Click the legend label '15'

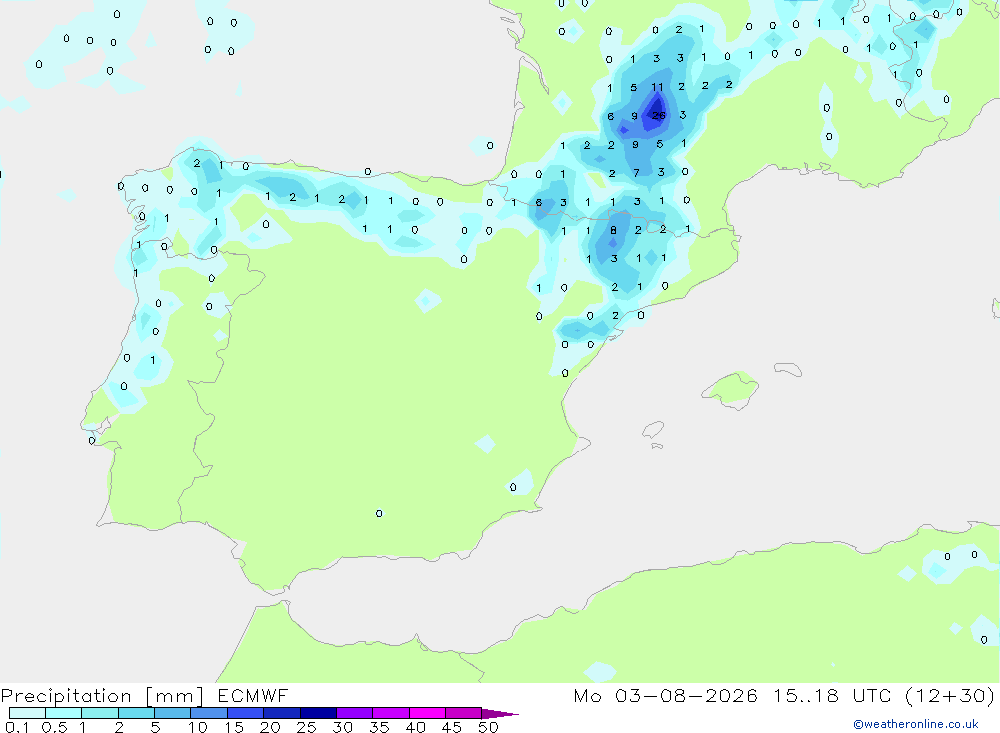pos(234,727)
